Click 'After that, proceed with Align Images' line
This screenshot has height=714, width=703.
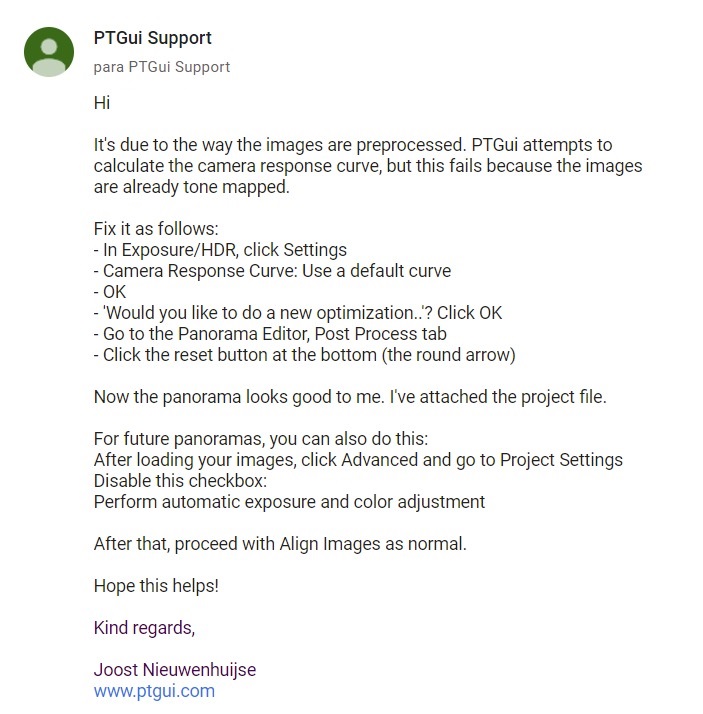(x=280, y=544)
